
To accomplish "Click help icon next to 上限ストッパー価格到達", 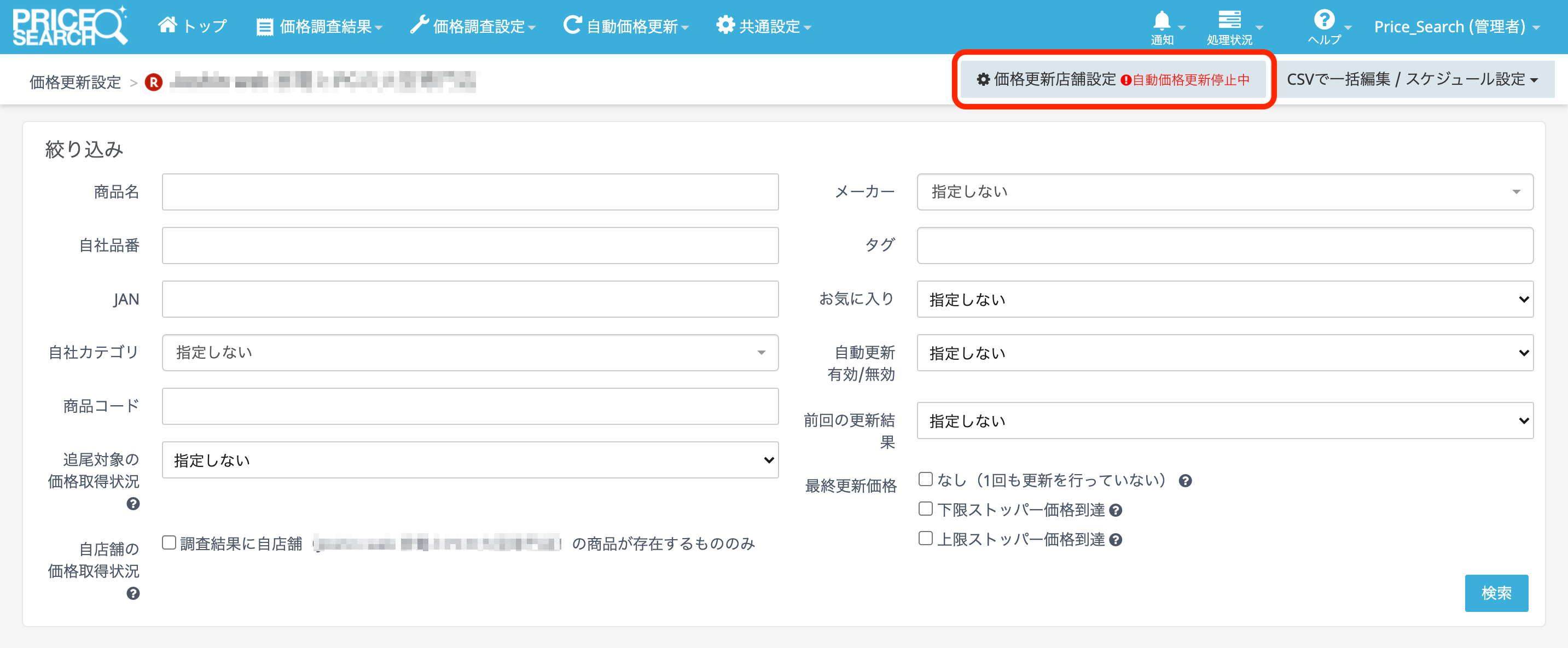I will click(x=1115, y=540).
